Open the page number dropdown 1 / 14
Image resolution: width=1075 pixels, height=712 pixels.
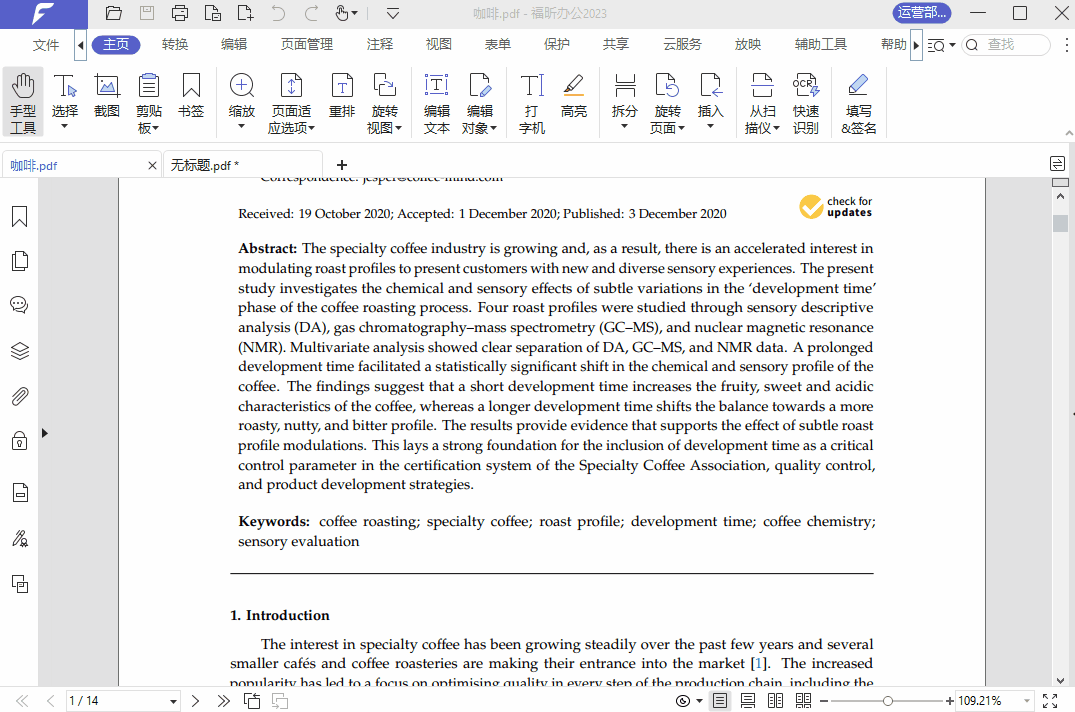coord(173,701)
